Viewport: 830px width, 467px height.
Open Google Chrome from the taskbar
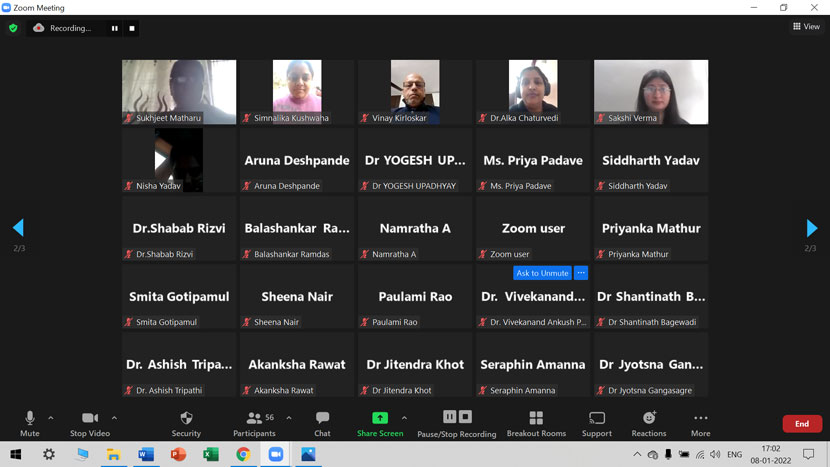(243, 454)
